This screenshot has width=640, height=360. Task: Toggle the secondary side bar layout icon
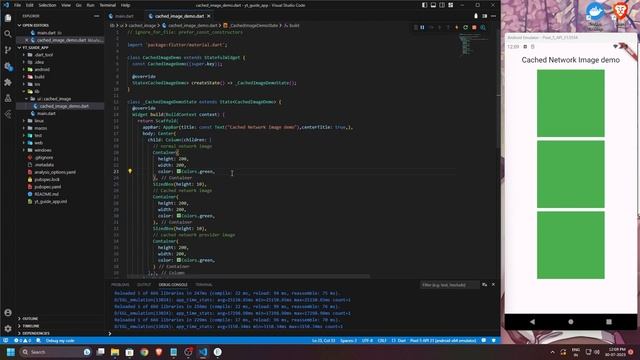pyautogui.click(x=442, y=5)
